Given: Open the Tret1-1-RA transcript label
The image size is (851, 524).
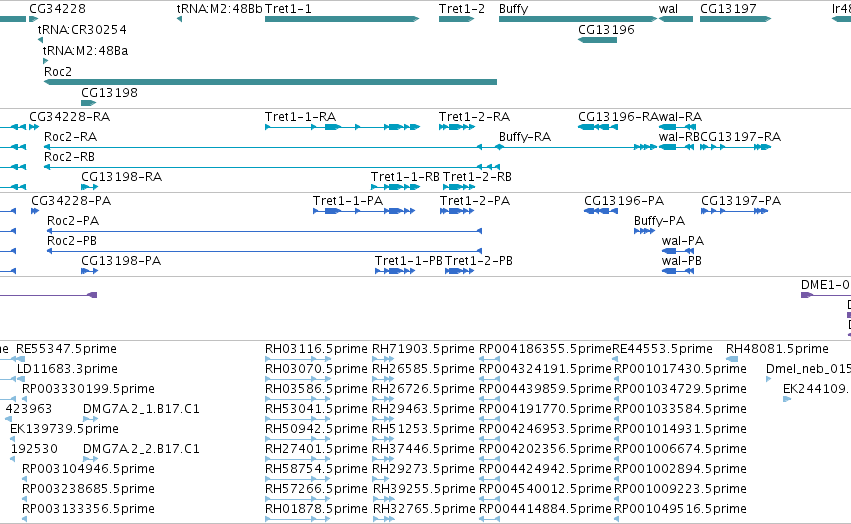Looking at the screenshot, I should click(x=300, y=117).
